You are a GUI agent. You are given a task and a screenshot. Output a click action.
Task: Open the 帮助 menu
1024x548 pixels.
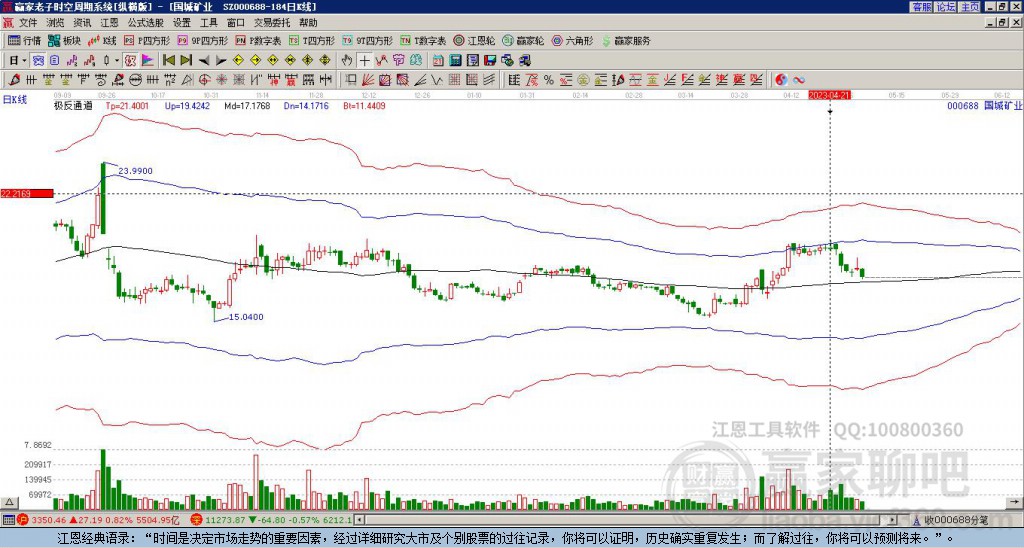coord(308,23)
